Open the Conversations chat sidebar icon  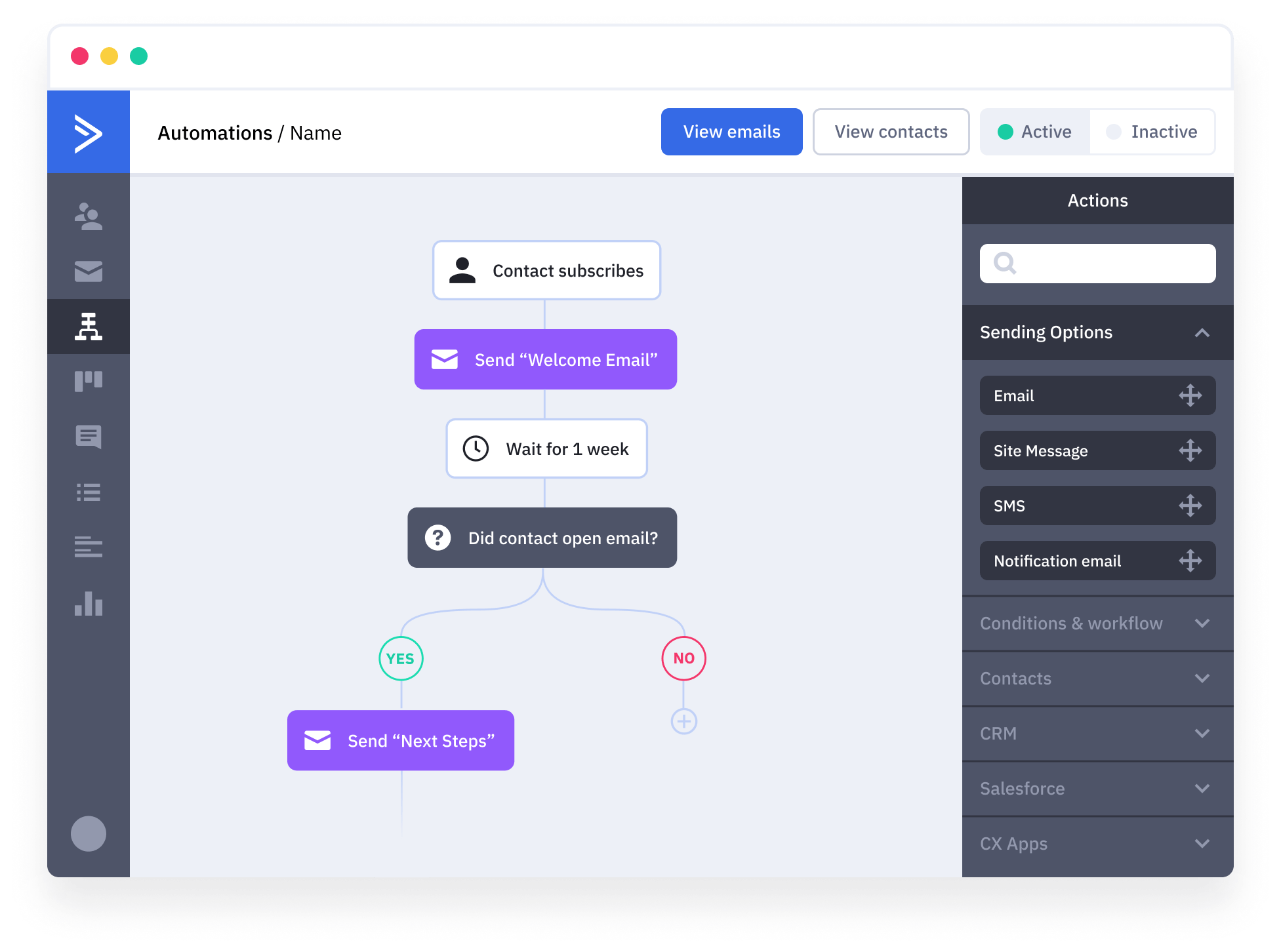click(x=89, y=437)
